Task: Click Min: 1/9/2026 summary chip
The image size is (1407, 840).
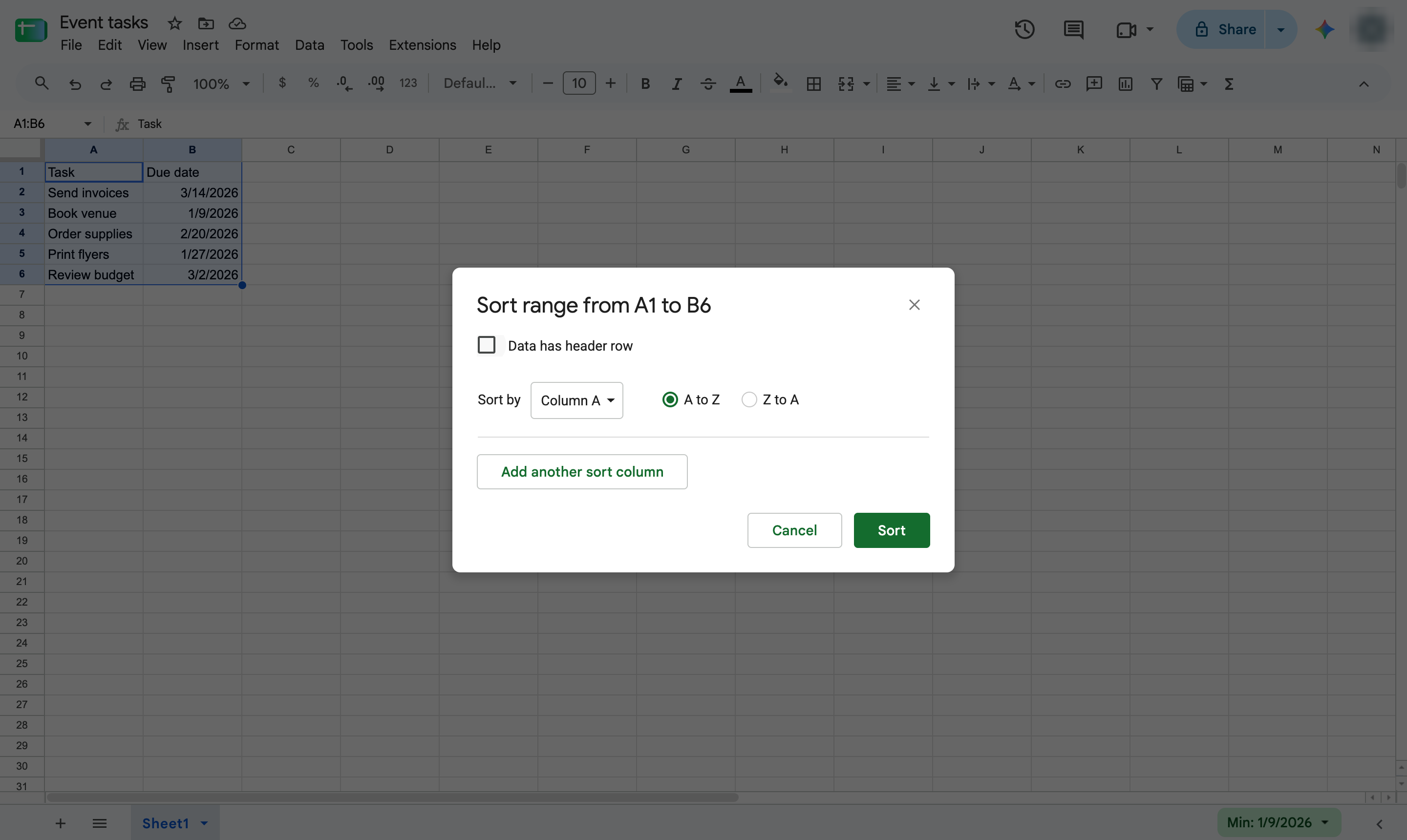Action: pos(1278,822)
